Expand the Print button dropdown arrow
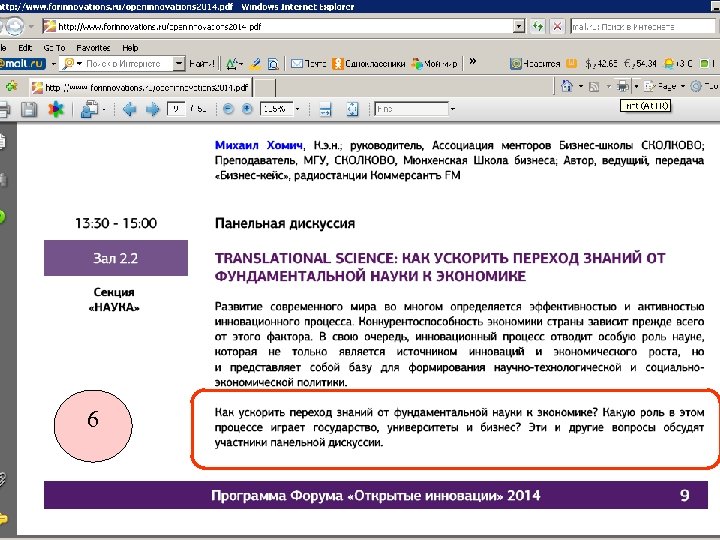The image size is (720, 540). click(636, 86)
